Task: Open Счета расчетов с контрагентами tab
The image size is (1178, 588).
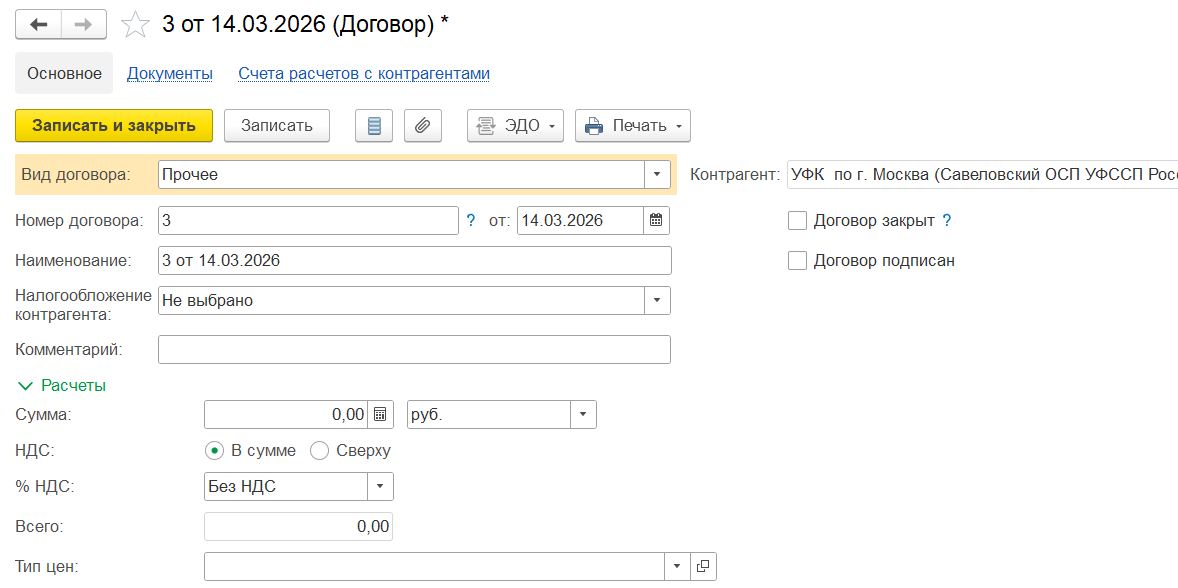Action: 364,74
